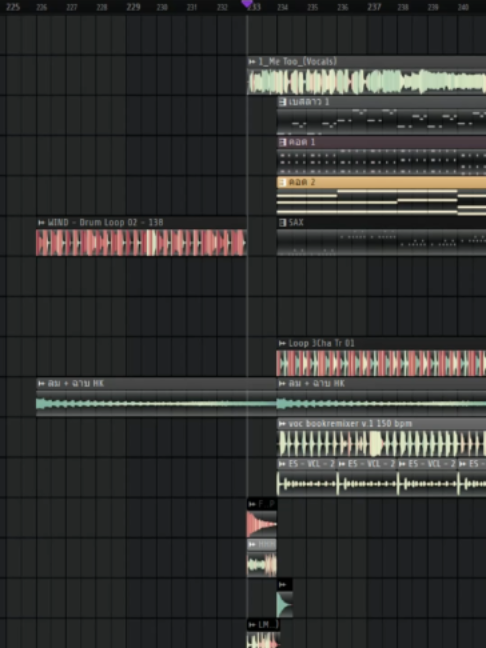The image size is (486, 648).
Task: Open clip icon of the LM..) audio clip
Action: 252,624
